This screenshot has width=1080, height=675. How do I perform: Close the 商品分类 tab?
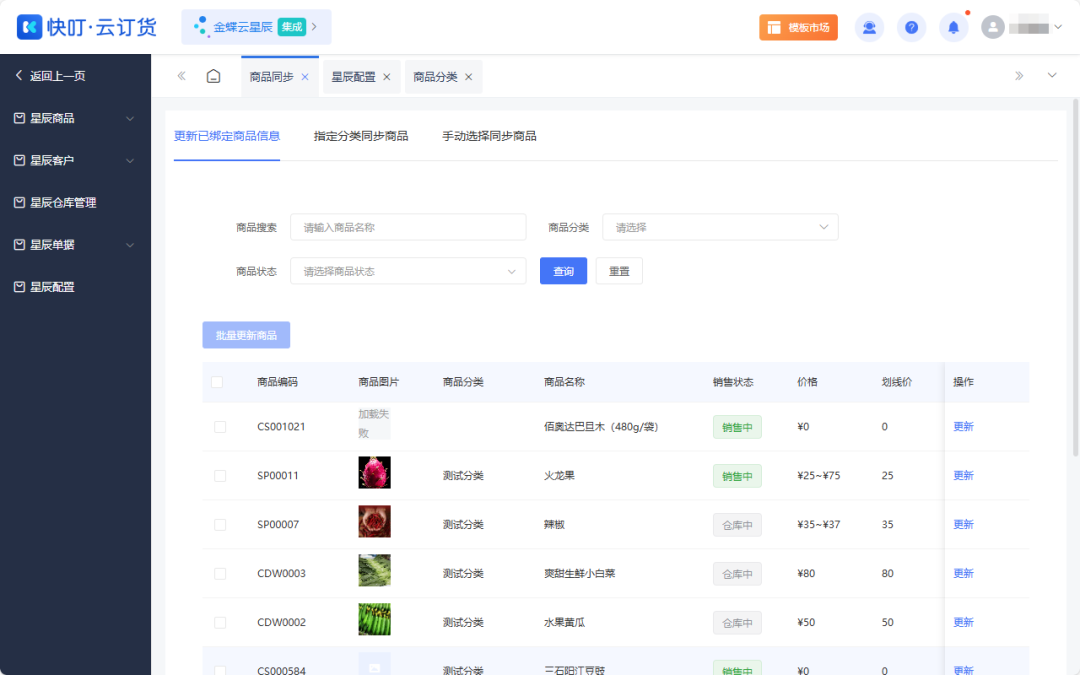click(x=468, y=77)
